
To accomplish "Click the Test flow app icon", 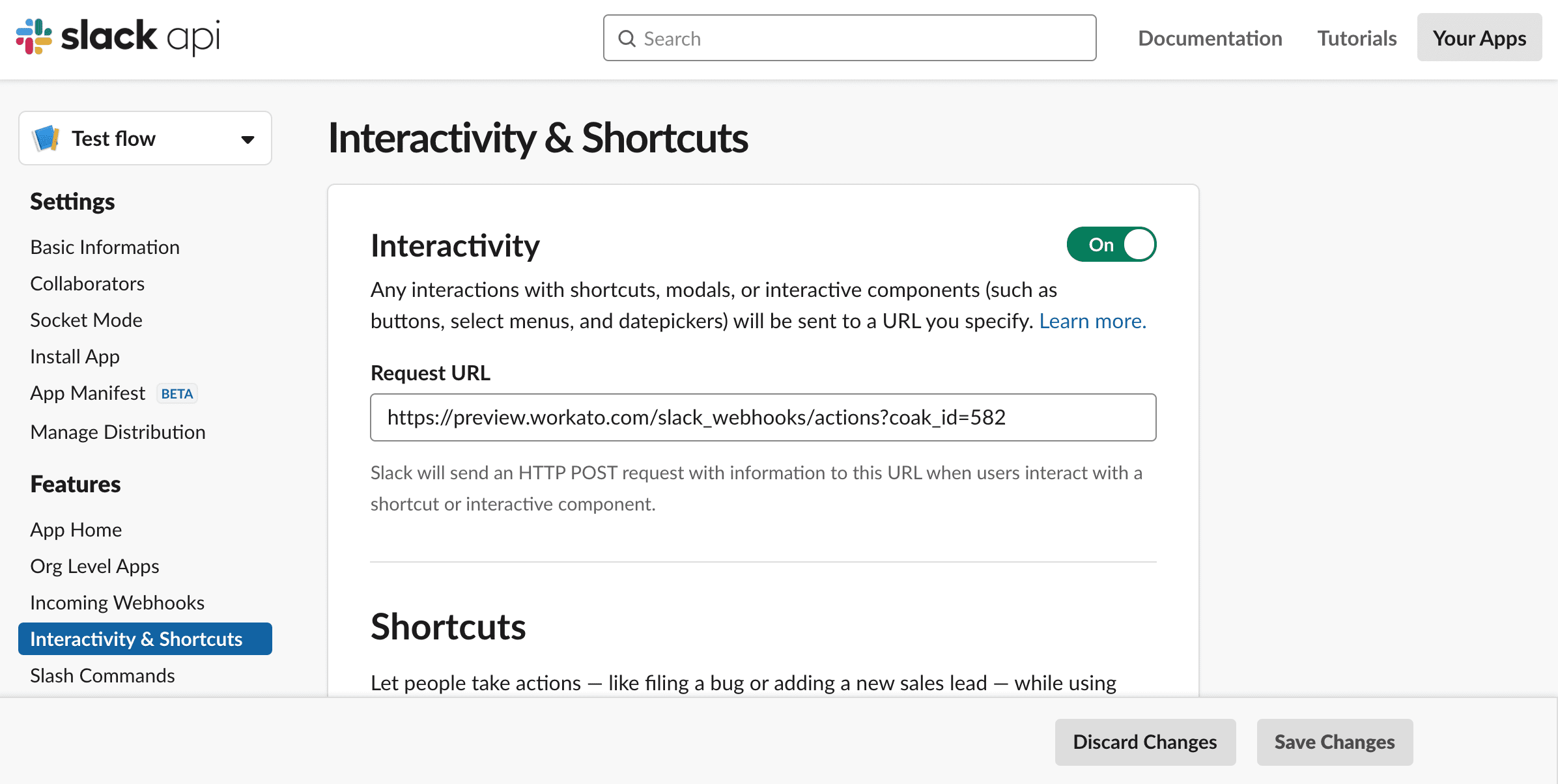I will coord(46,139).
